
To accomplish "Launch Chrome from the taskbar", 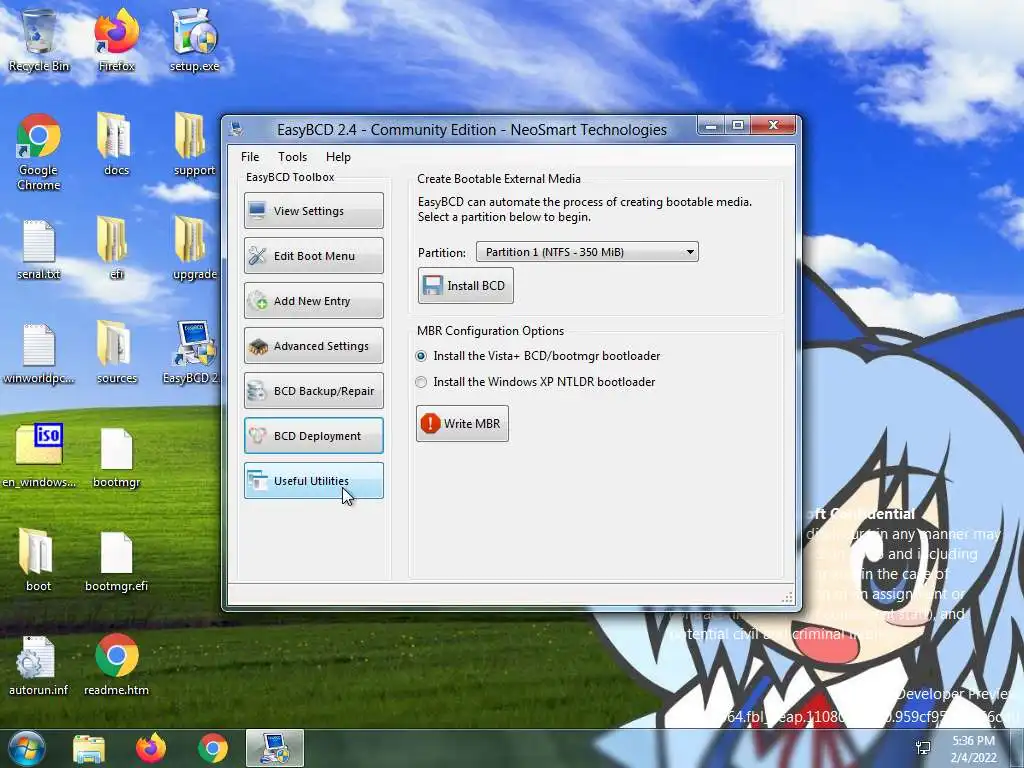I will coord(213,749).
